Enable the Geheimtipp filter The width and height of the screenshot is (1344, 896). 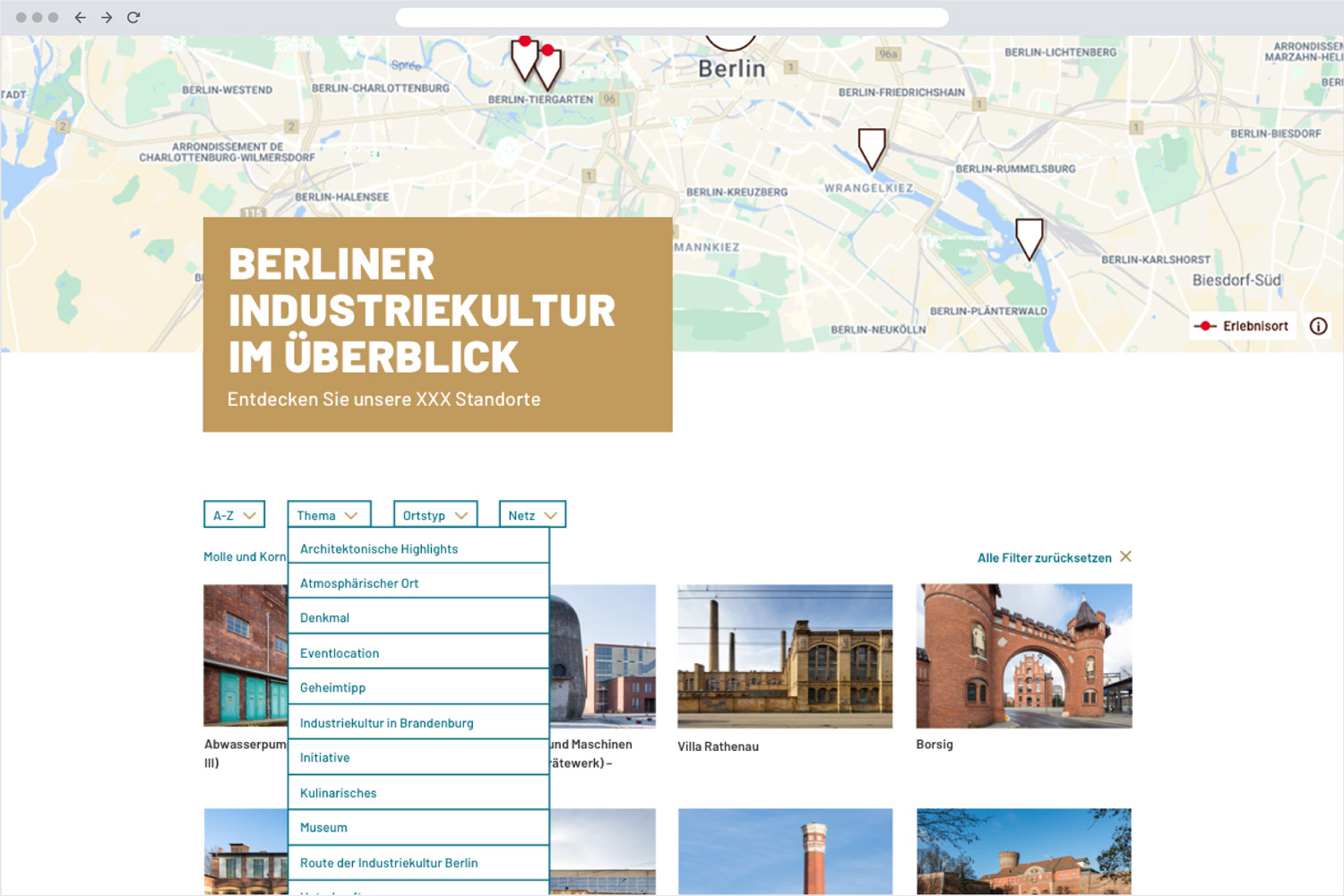[x=332, y=687]
